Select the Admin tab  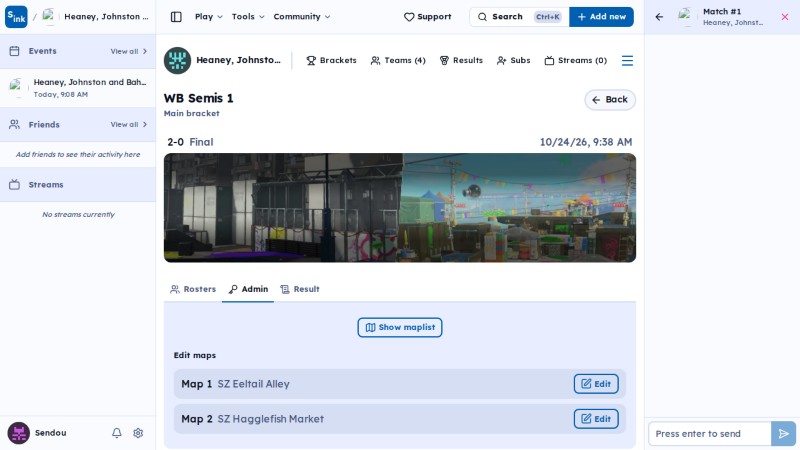point(248,289)
